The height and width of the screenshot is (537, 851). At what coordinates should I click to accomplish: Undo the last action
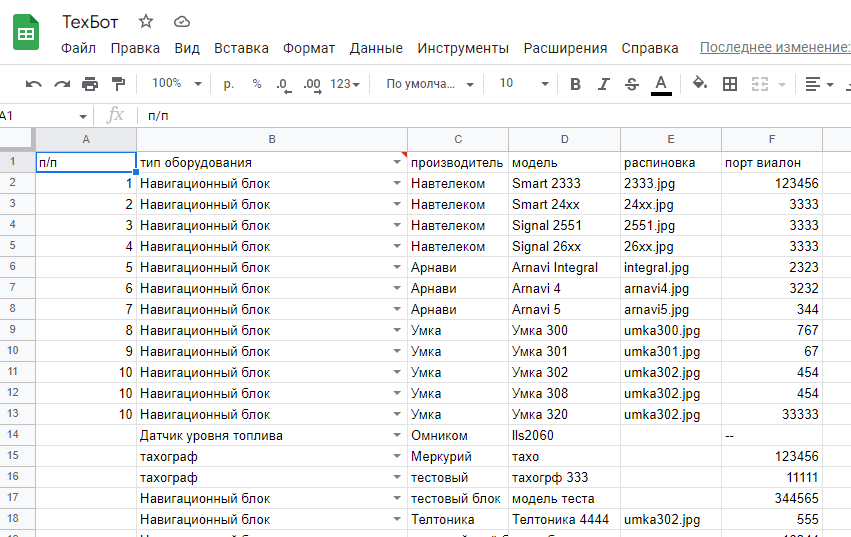tap(34, 84)
